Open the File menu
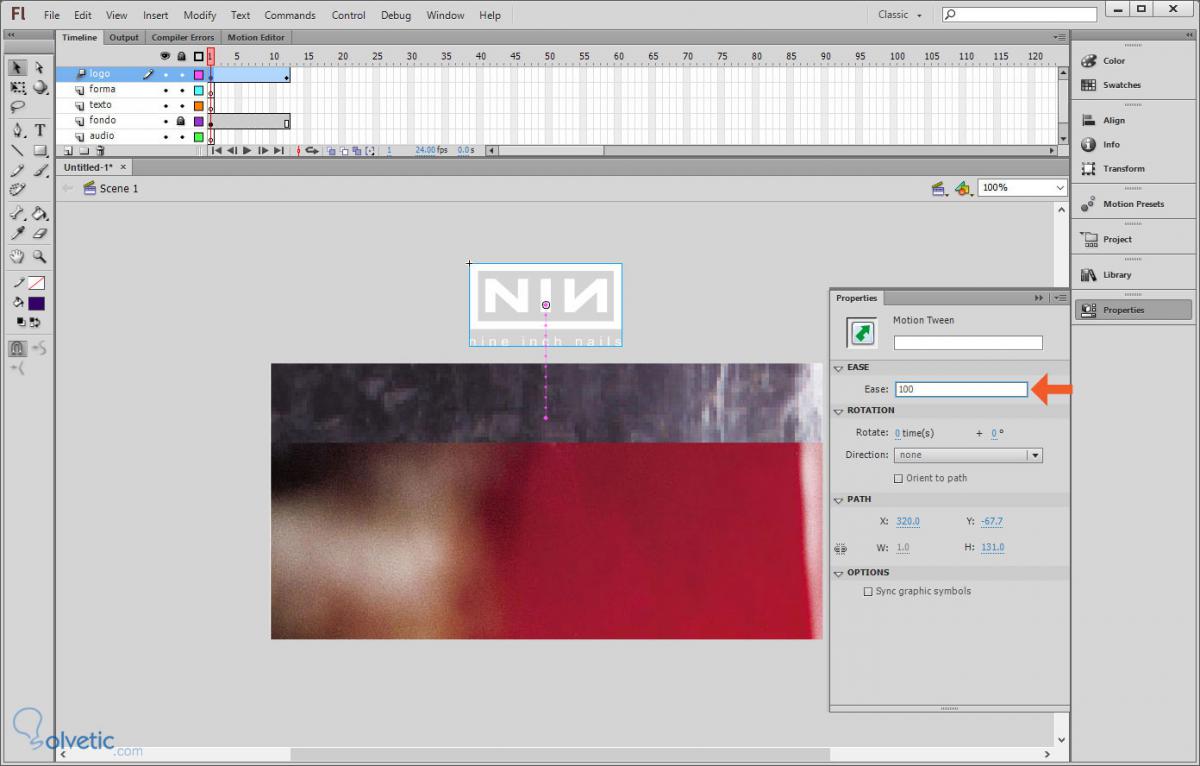The width and height of the screenshot is (1200, 766). coord(52,15)
